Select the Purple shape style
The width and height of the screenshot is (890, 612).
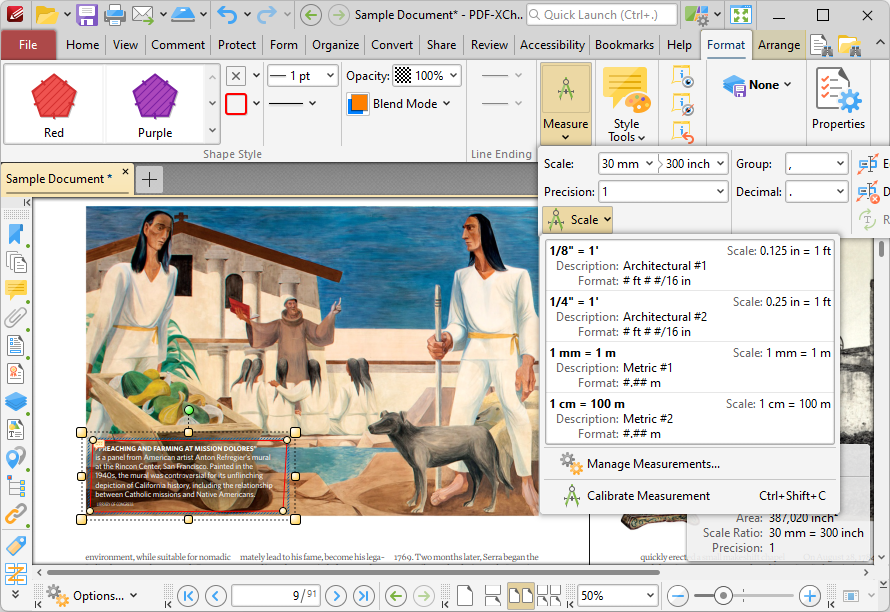[x=155, y=105]
